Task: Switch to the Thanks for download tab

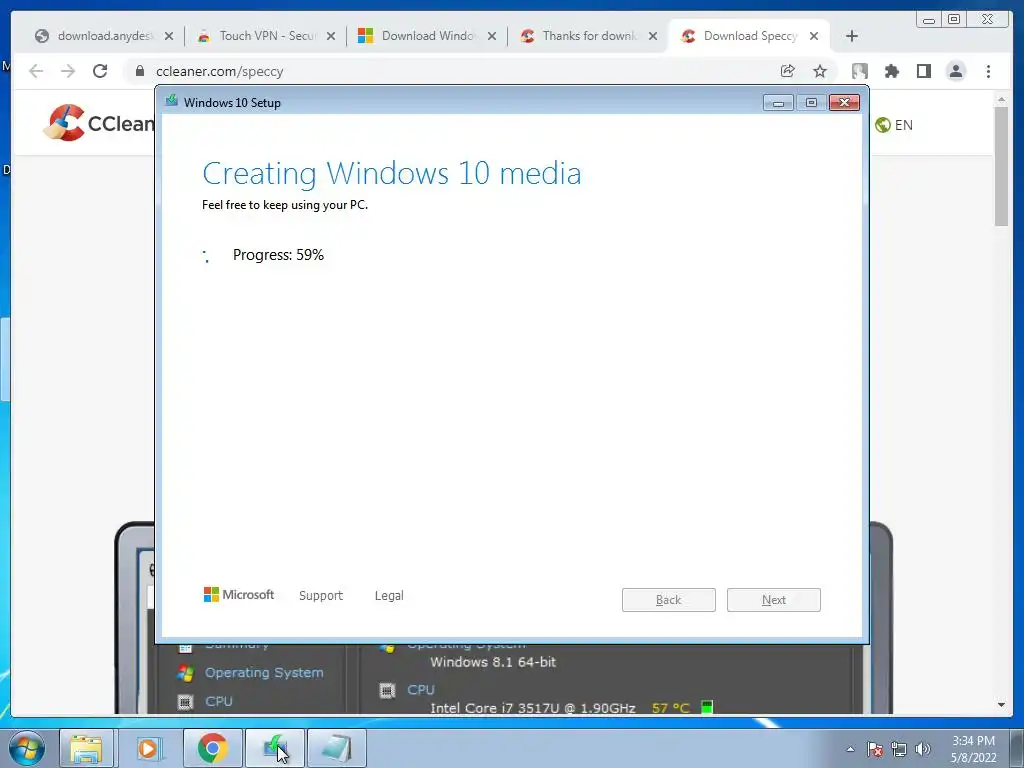Action: (x=588, y=36)
